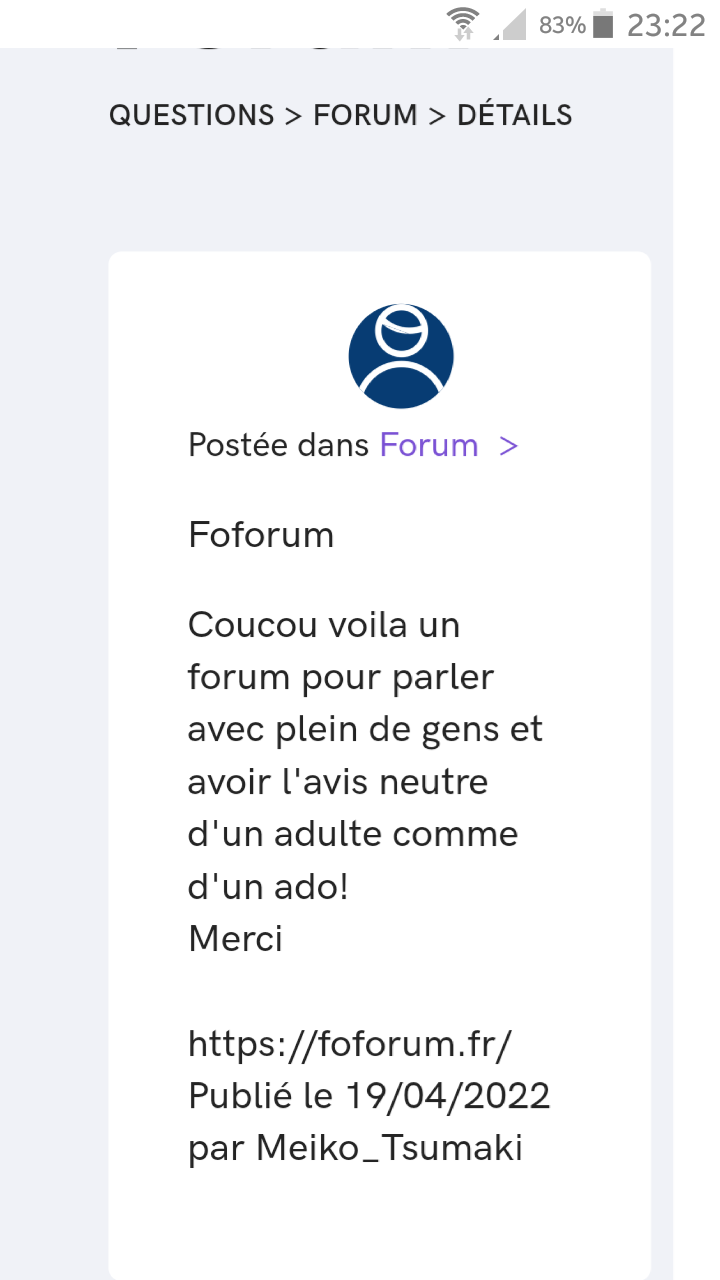Viewport: 720px width, 1280px height.
Task: Click the arrow between QUESTIONS and FORUM
Action: coord(293,115)
